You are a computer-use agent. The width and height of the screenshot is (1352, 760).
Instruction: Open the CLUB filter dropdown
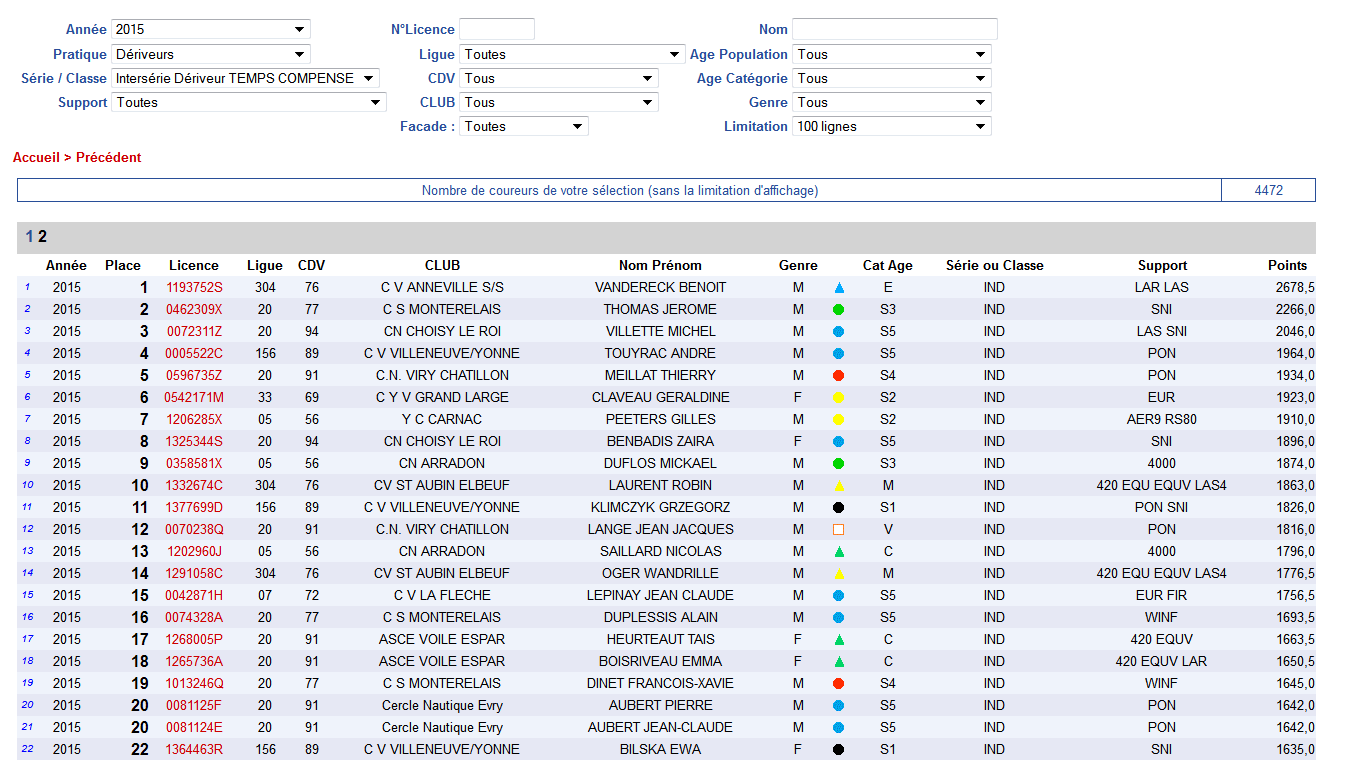[558, 102]
